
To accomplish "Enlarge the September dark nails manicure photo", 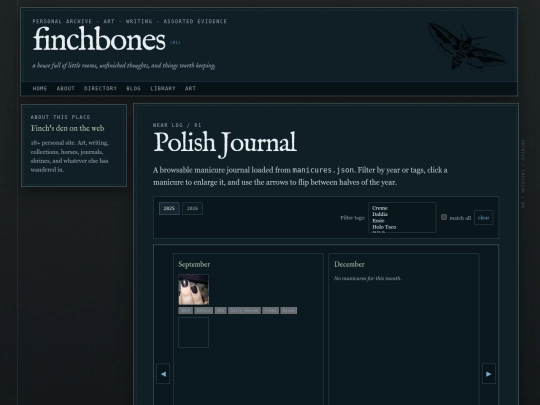I will [194, 290].
